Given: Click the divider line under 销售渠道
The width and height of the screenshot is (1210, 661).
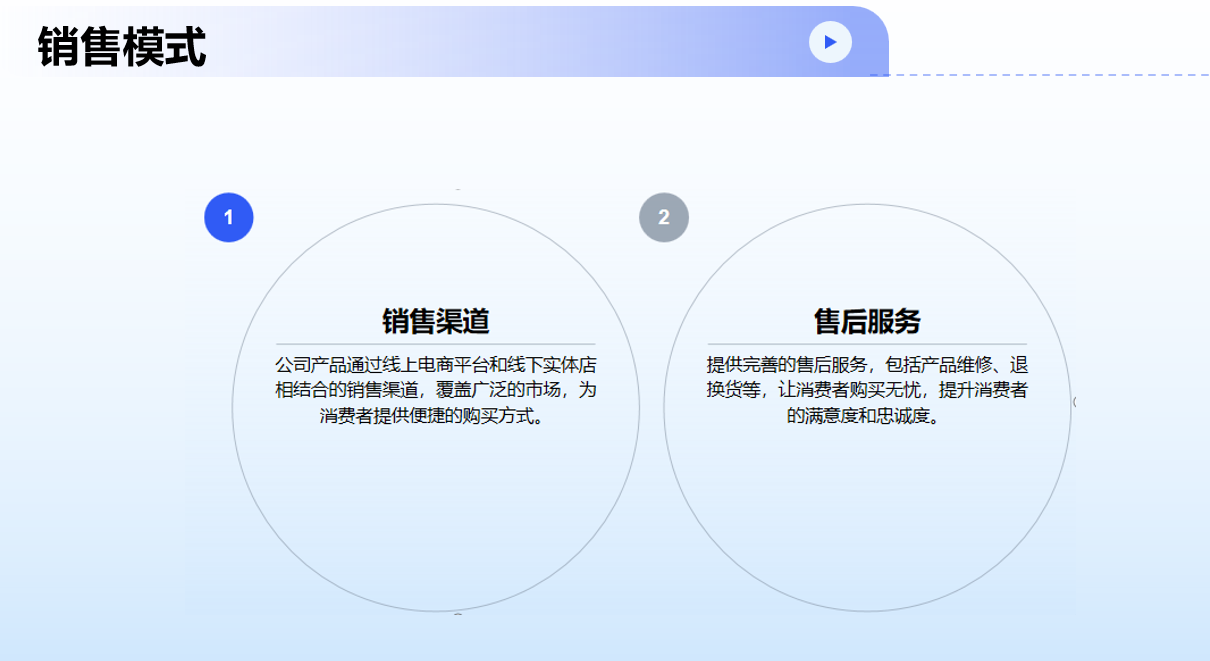Looking at the screenshot, I should 436,344.
